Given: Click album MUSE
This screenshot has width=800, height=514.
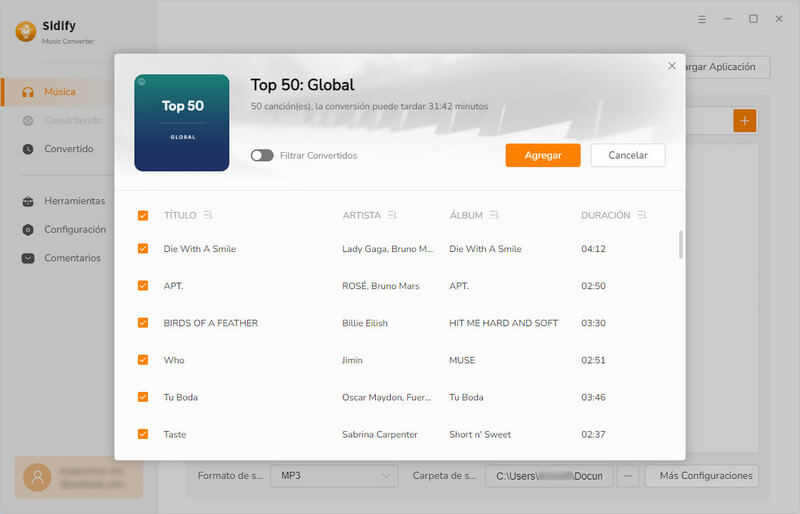Looking at the screenshot, I should [462, 360].
